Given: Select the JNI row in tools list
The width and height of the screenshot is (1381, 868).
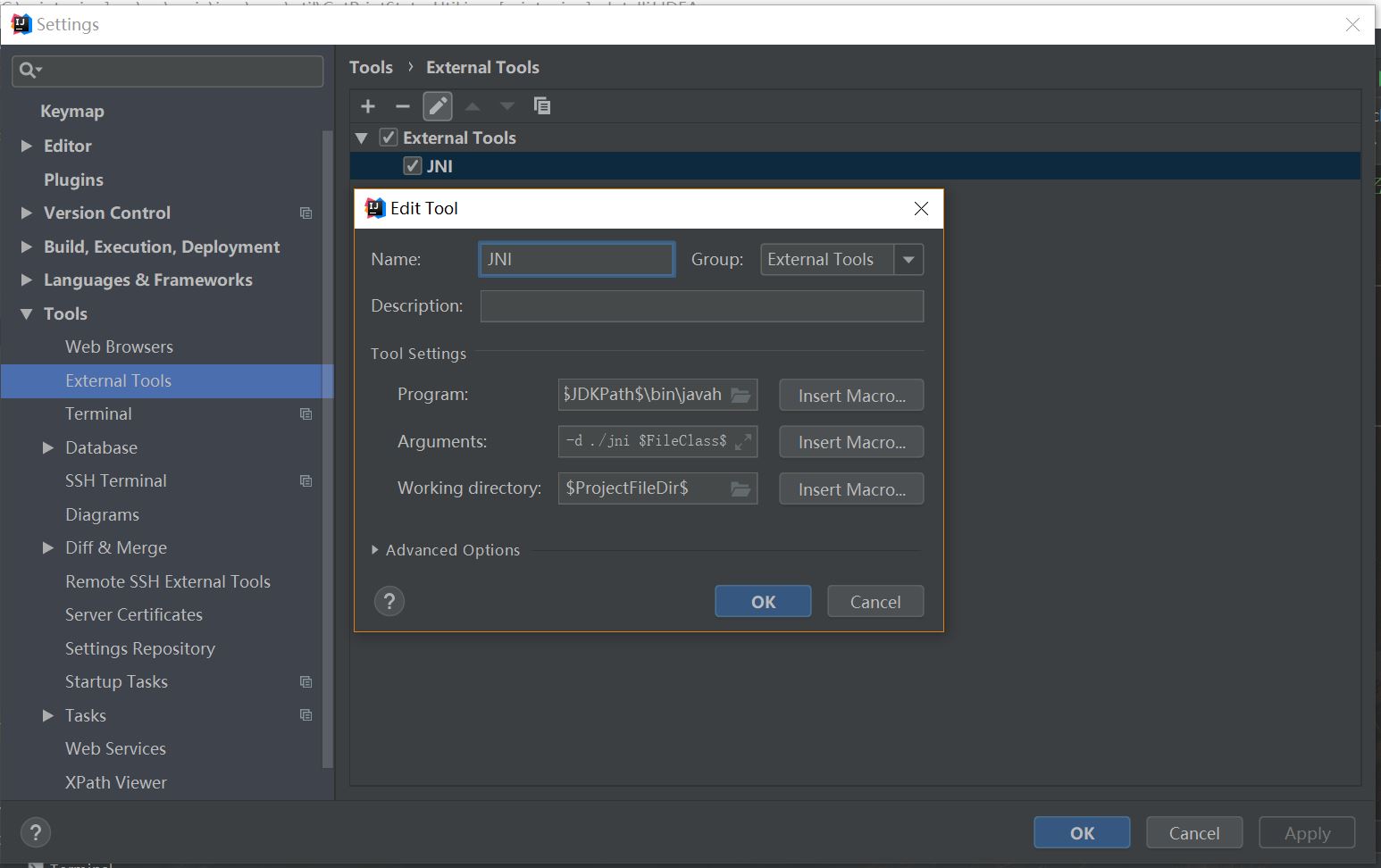Looking at the screenshot, I should click(x=855, y=166).
